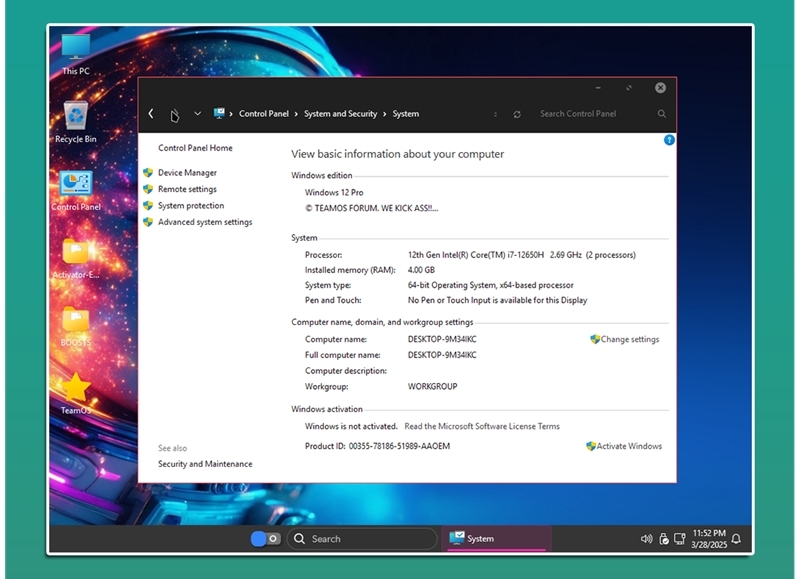Open the Recycle Bin desktop icon
Screen dimensions: 800x579
click(76, 122)
